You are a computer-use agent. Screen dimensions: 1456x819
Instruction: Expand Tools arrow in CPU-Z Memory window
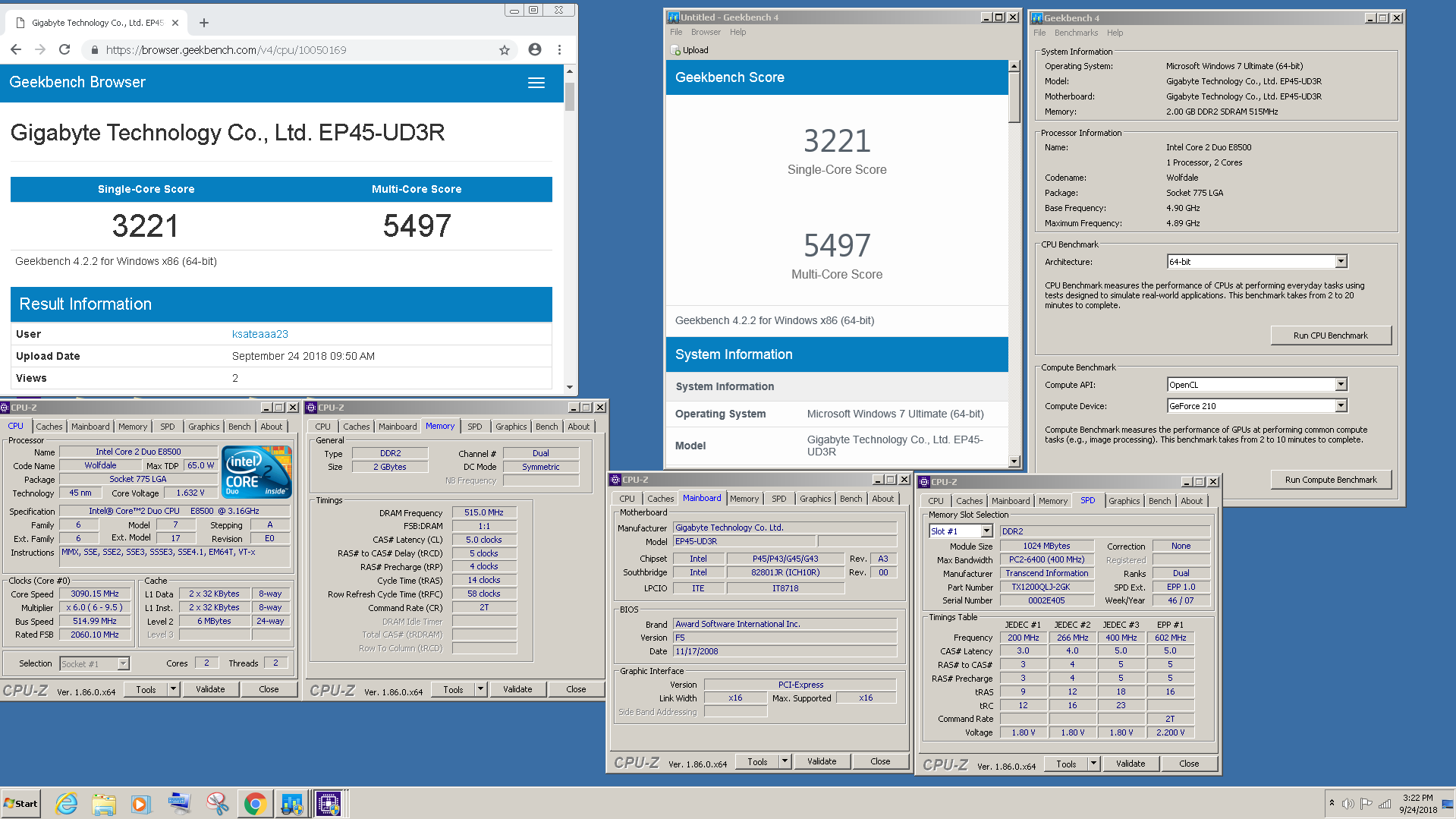pyautogui.click(x=480, y=689)
